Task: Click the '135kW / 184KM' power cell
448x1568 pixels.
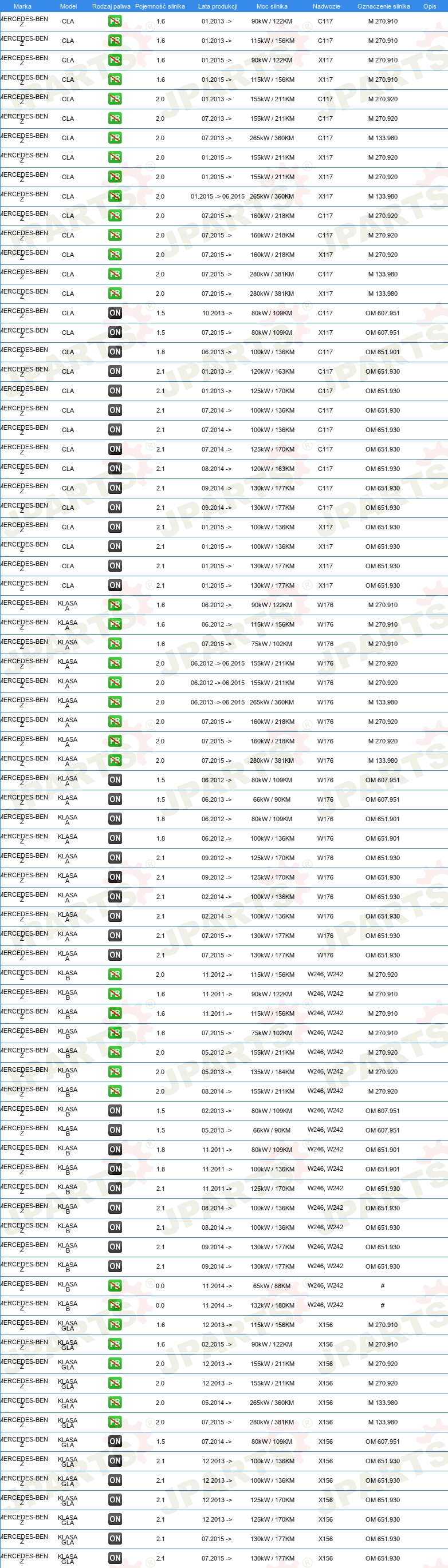Action: pos(272,1072)
